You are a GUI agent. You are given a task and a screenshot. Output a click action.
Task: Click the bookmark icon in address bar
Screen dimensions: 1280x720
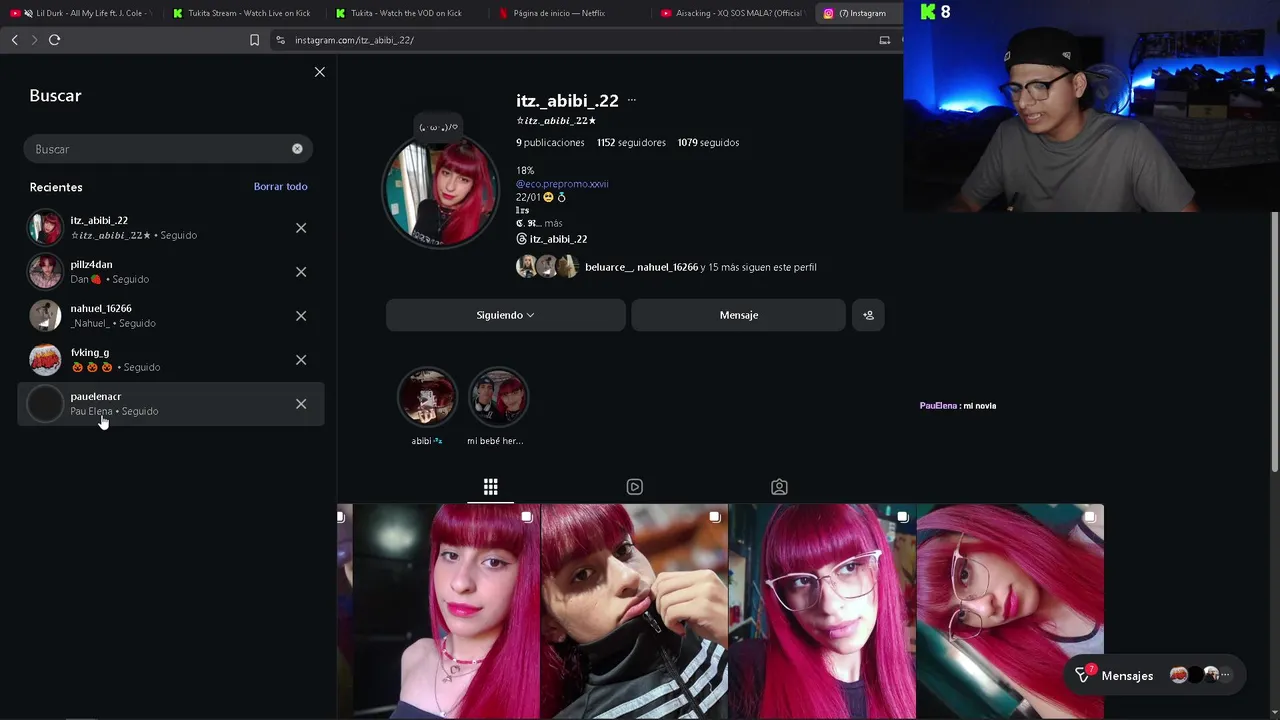point(254,40)
